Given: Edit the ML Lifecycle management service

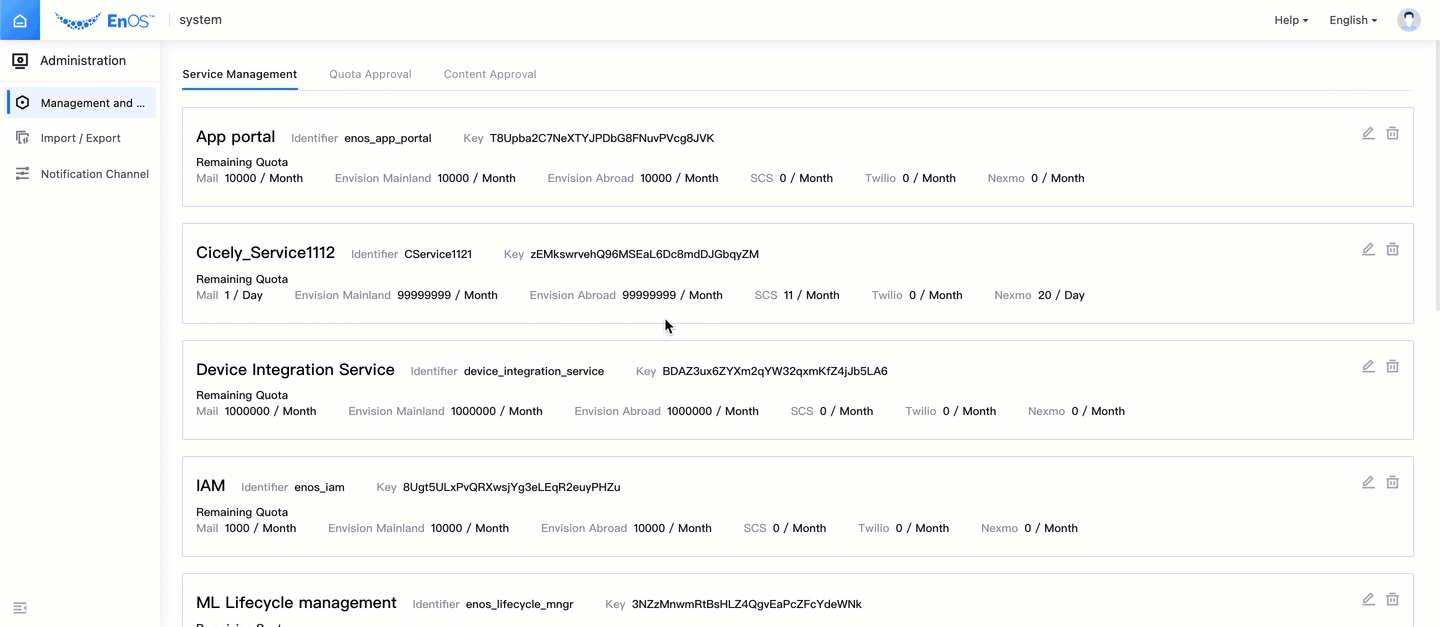Looking at the screenshot, I should (1368, 599).
